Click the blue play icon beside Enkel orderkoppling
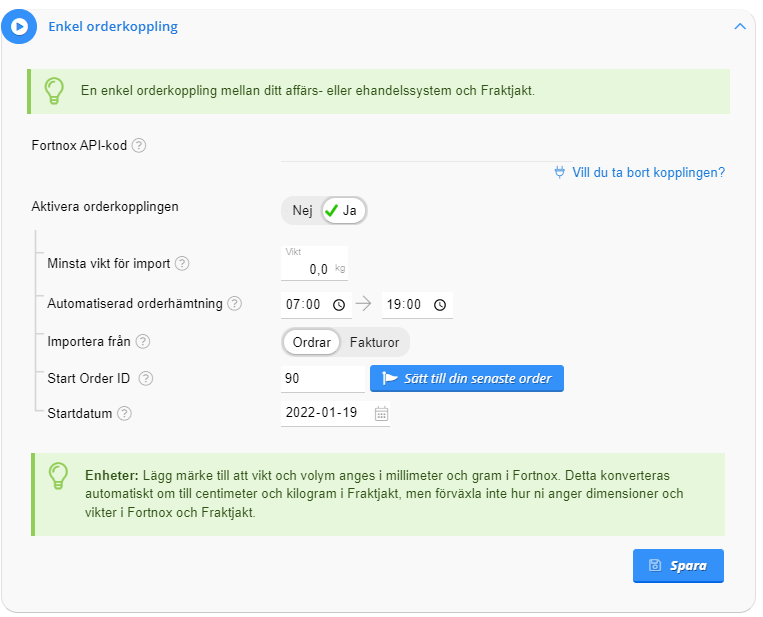763x617 pixels. coord(19,26)
